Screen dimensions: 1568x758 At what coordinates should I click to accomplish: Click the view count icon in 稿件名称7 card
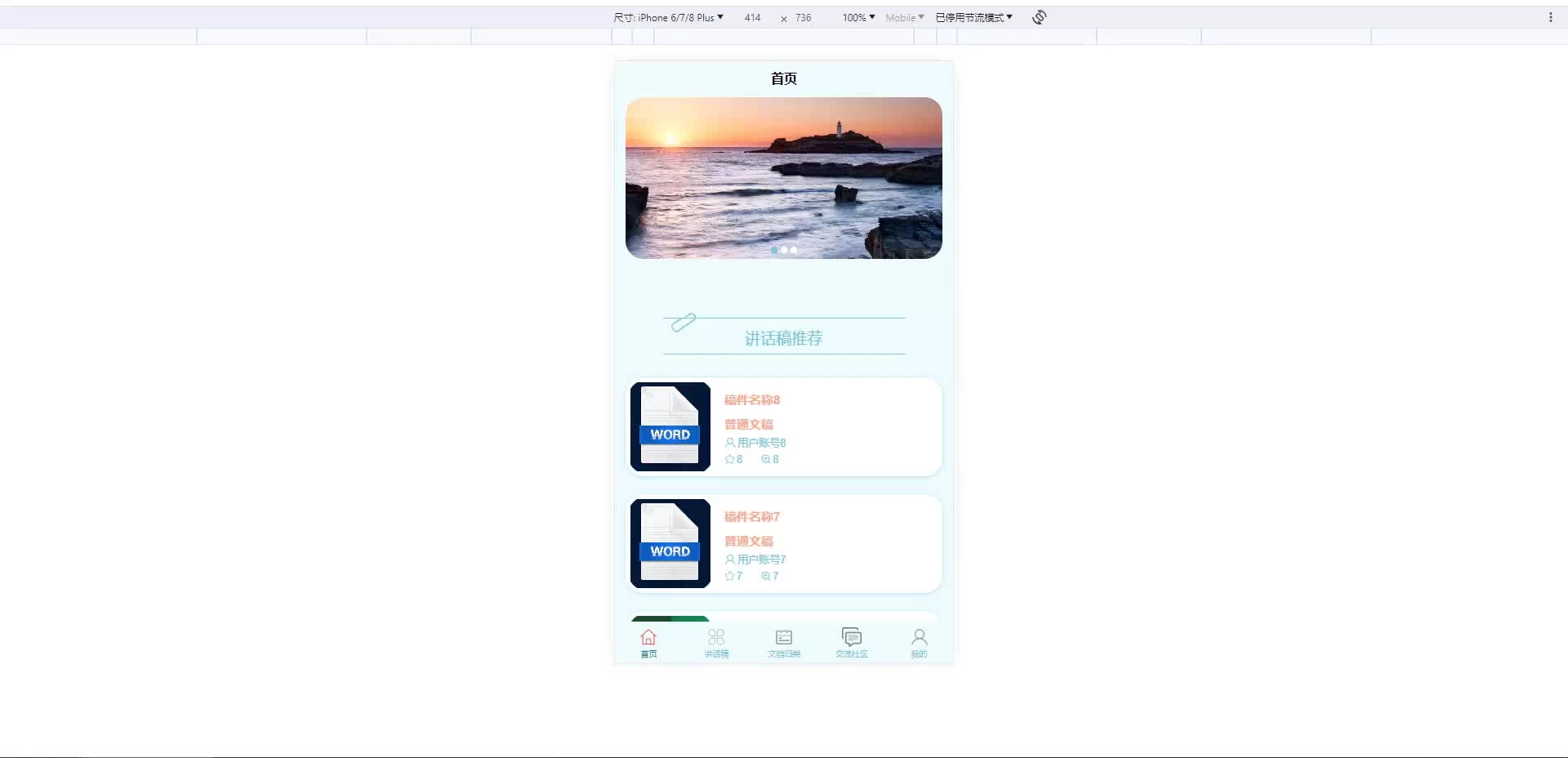click(x=765, y=576)
